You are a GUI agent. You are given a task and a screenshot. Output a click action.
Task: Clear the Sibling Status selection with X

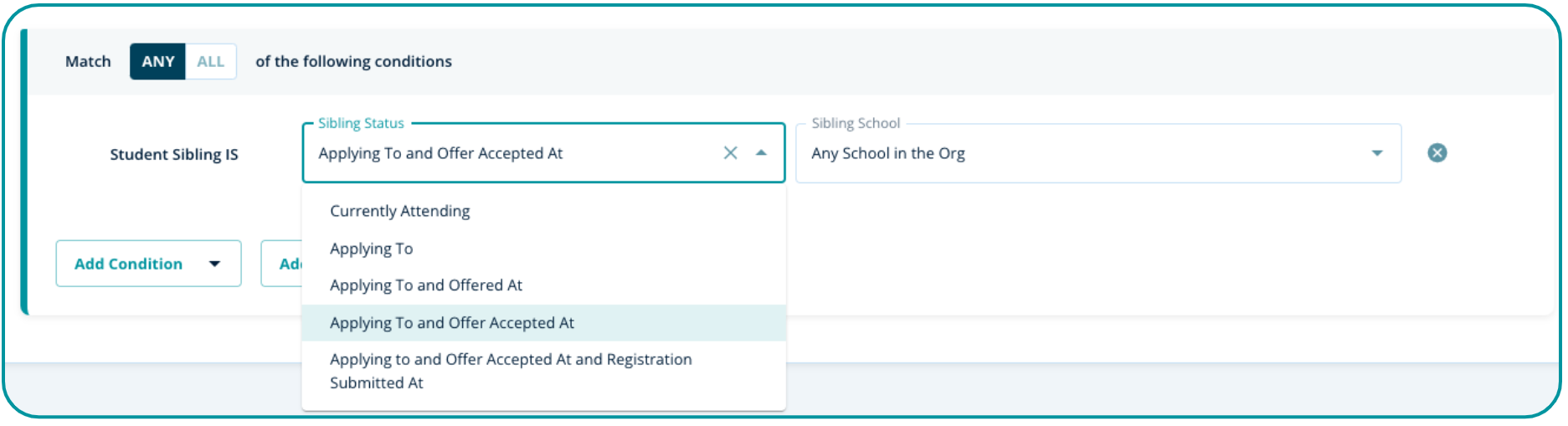[730, 152]
